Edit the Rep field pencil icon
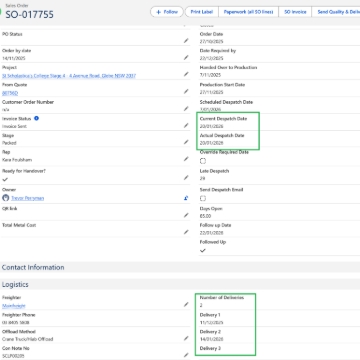 (186, 159)
